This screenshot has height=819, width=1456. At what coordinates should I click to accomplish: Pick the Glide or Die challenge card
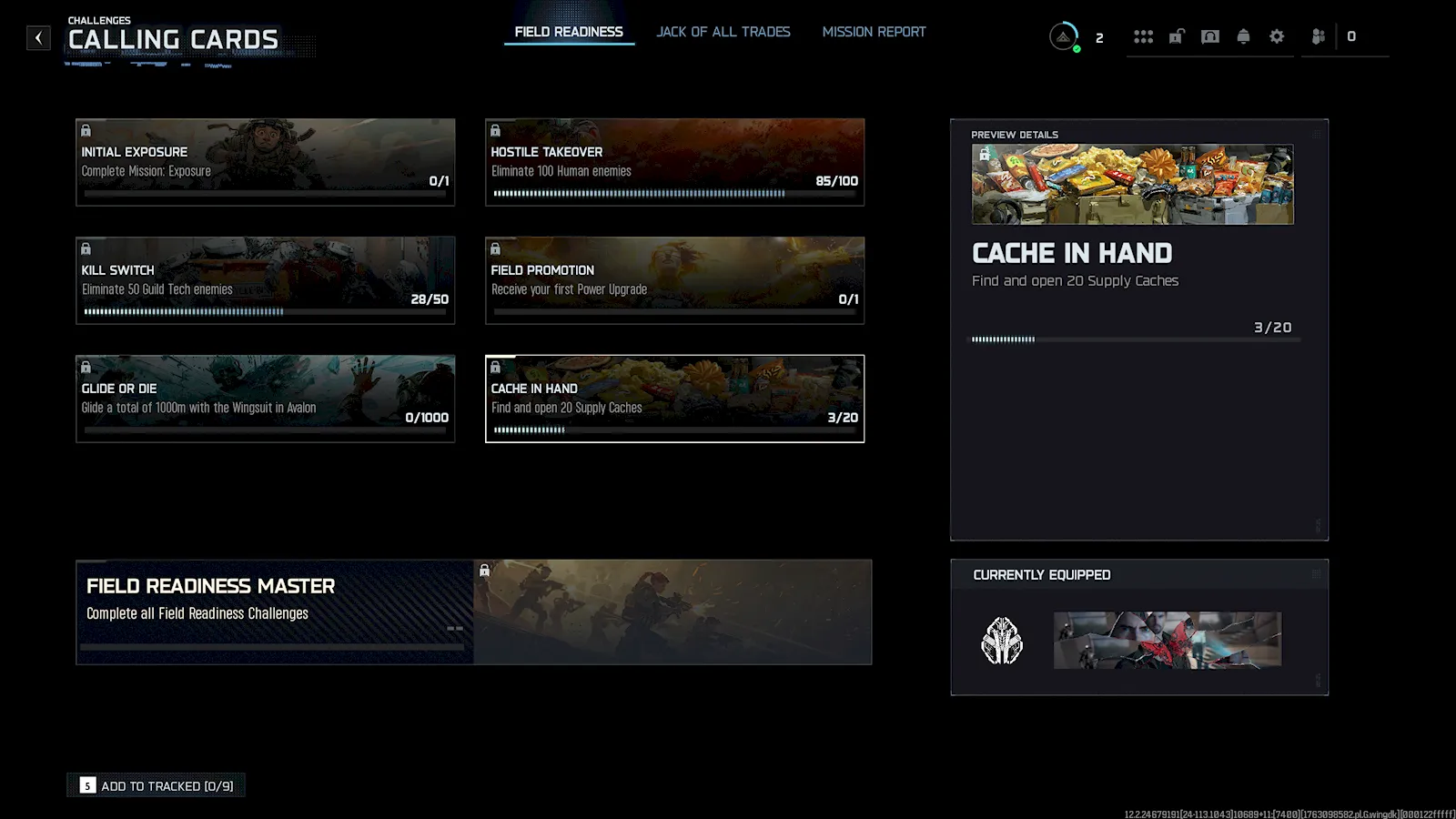pyautogui.click(x=265, y=399)
